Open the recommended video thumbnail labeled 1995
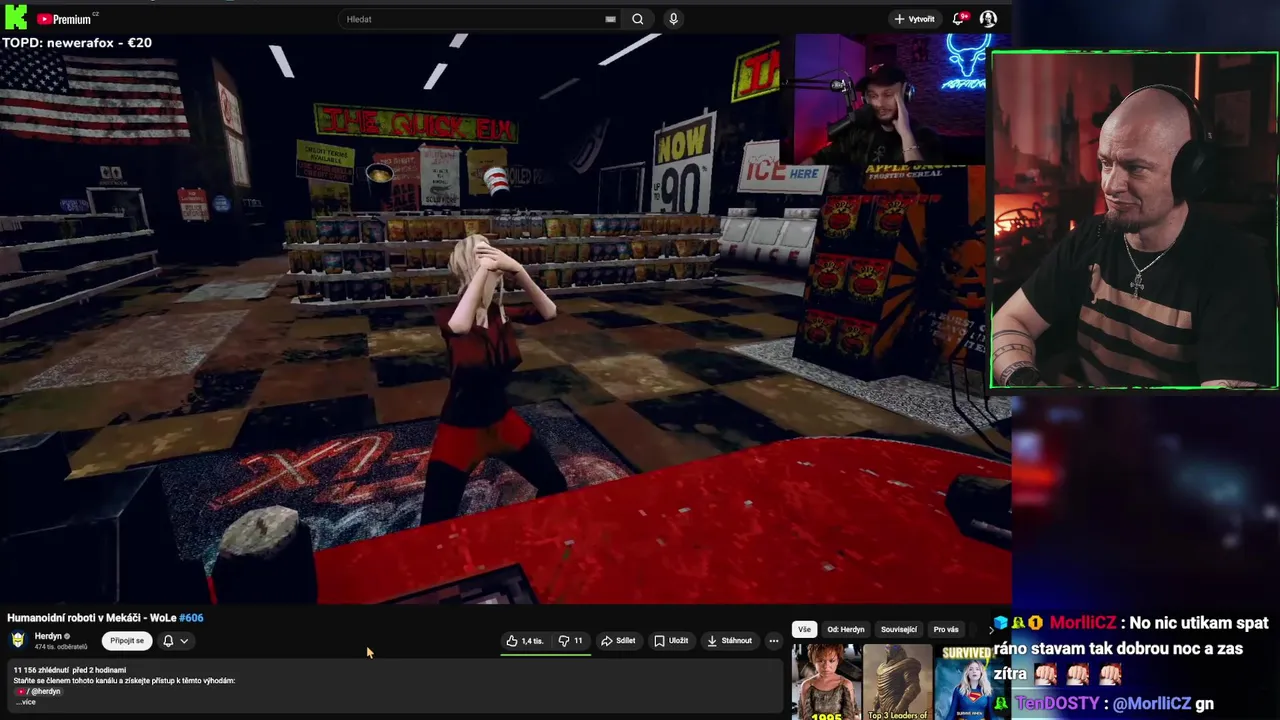This screenshot has height=720, width=1280. 826,682
